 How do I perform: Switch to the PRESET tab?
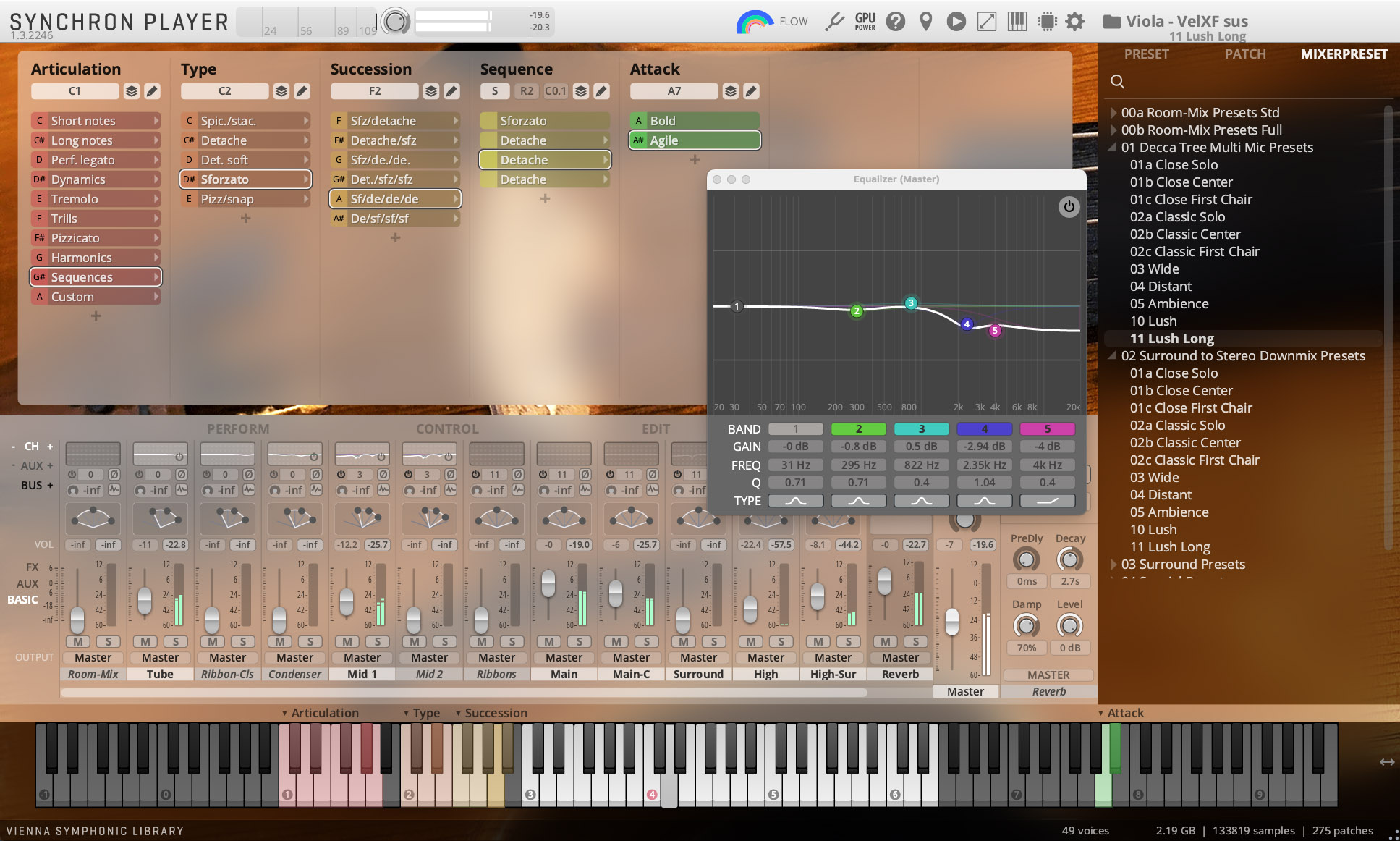1146,54
